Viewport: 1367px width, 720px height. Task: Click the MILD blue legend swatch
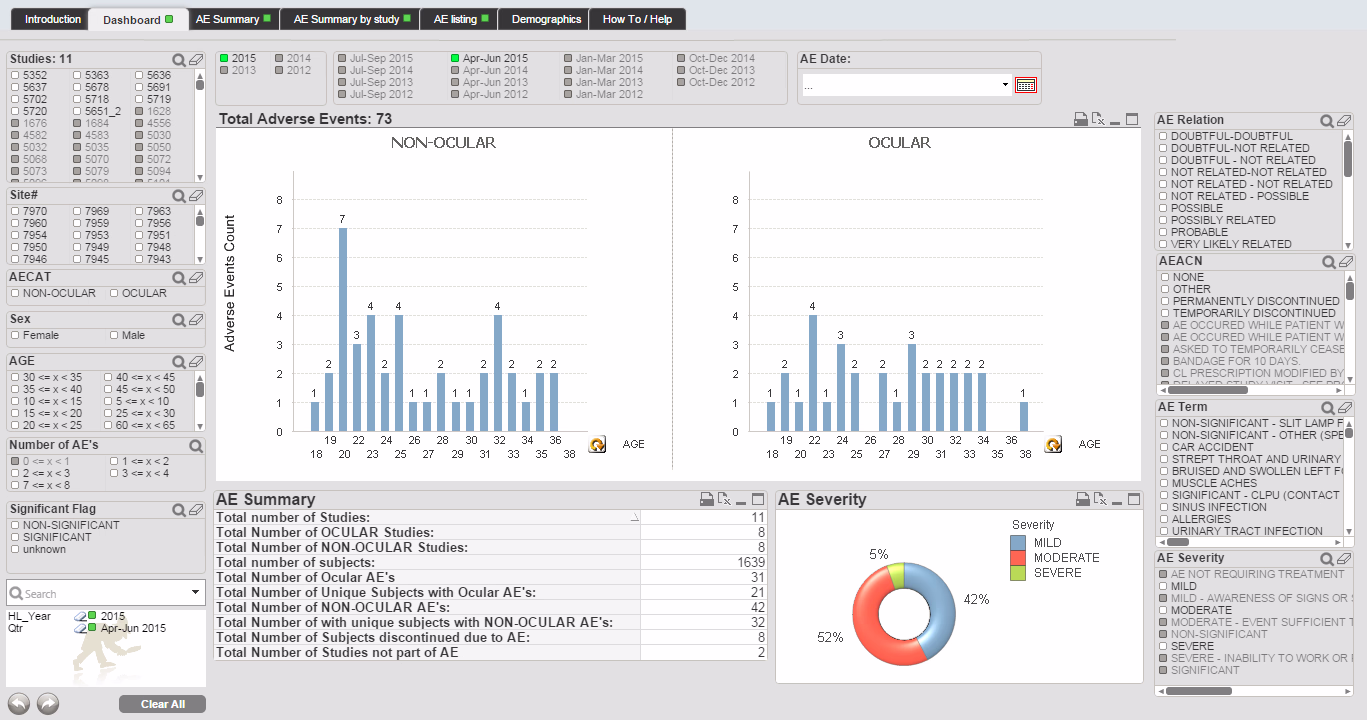tap(1018, 543)
